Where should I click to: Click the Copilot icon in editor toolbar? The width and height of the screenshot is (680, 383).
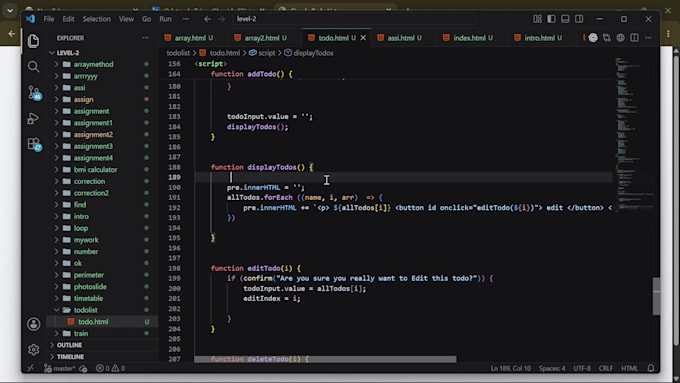(x=593, y=38)
